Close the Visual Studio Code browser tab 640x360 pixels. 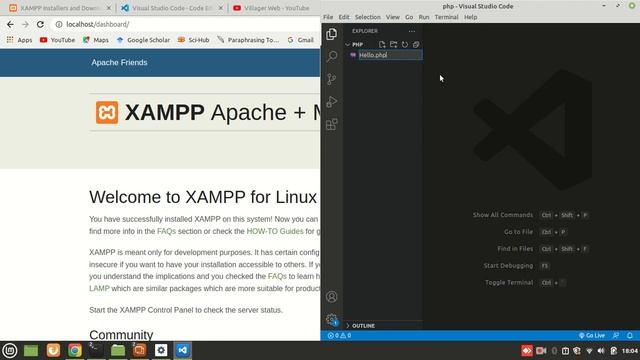click(220, 8)
